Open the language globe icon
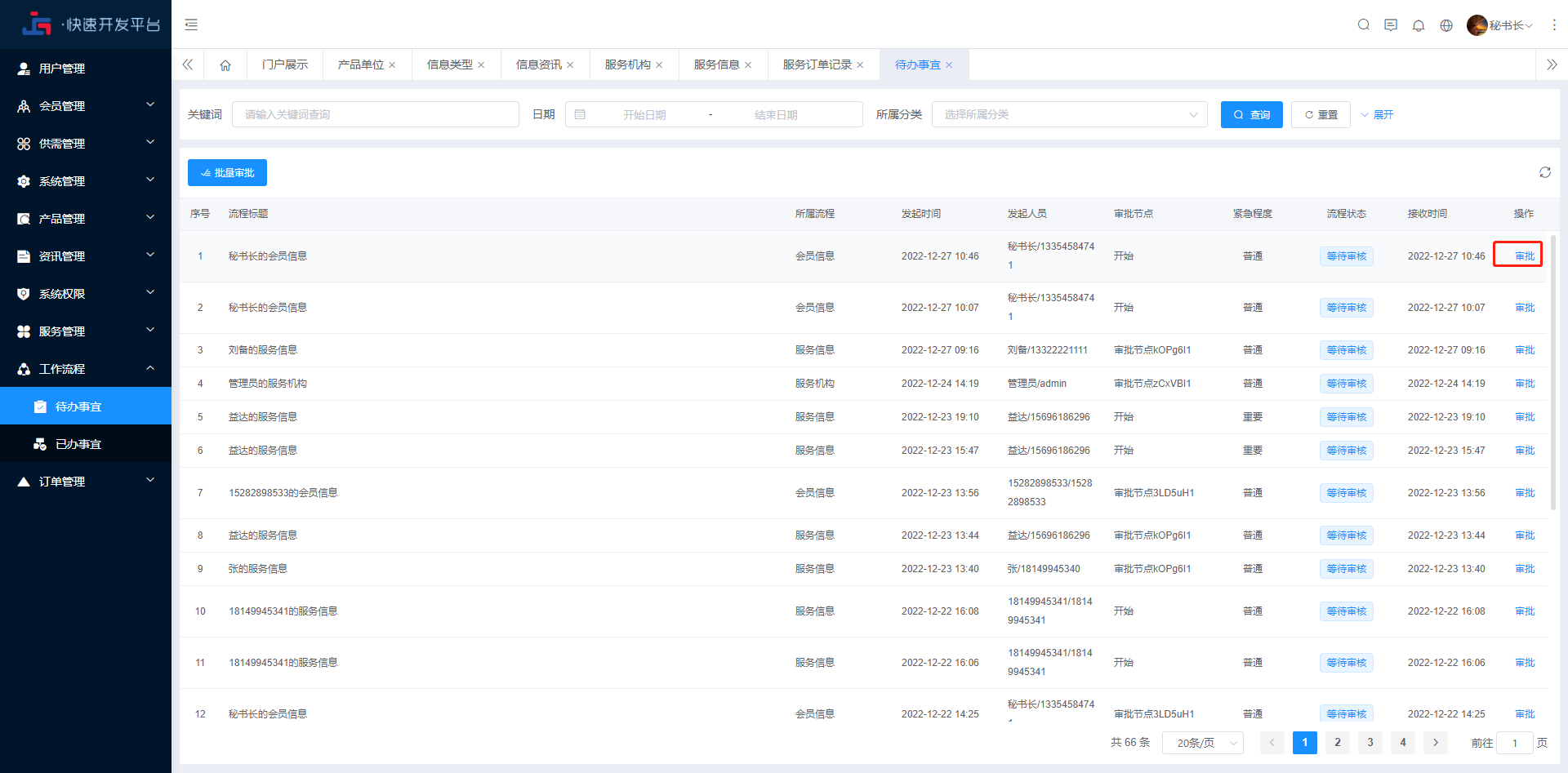The width and height of the screenshot is (1568, 773). click(x=1446, y=25)
